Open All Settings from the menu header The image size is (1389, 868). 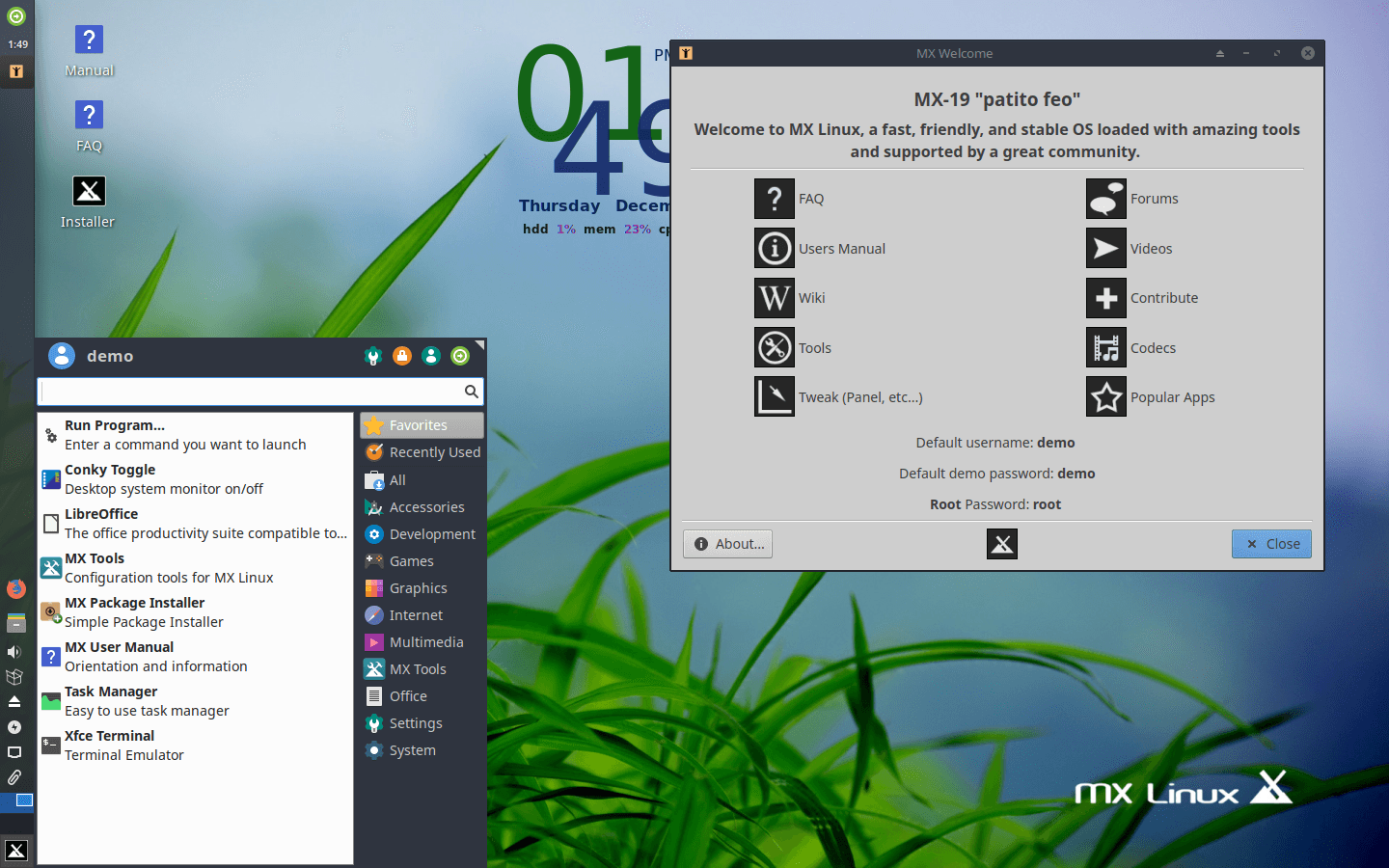click(x=373, y=356)
